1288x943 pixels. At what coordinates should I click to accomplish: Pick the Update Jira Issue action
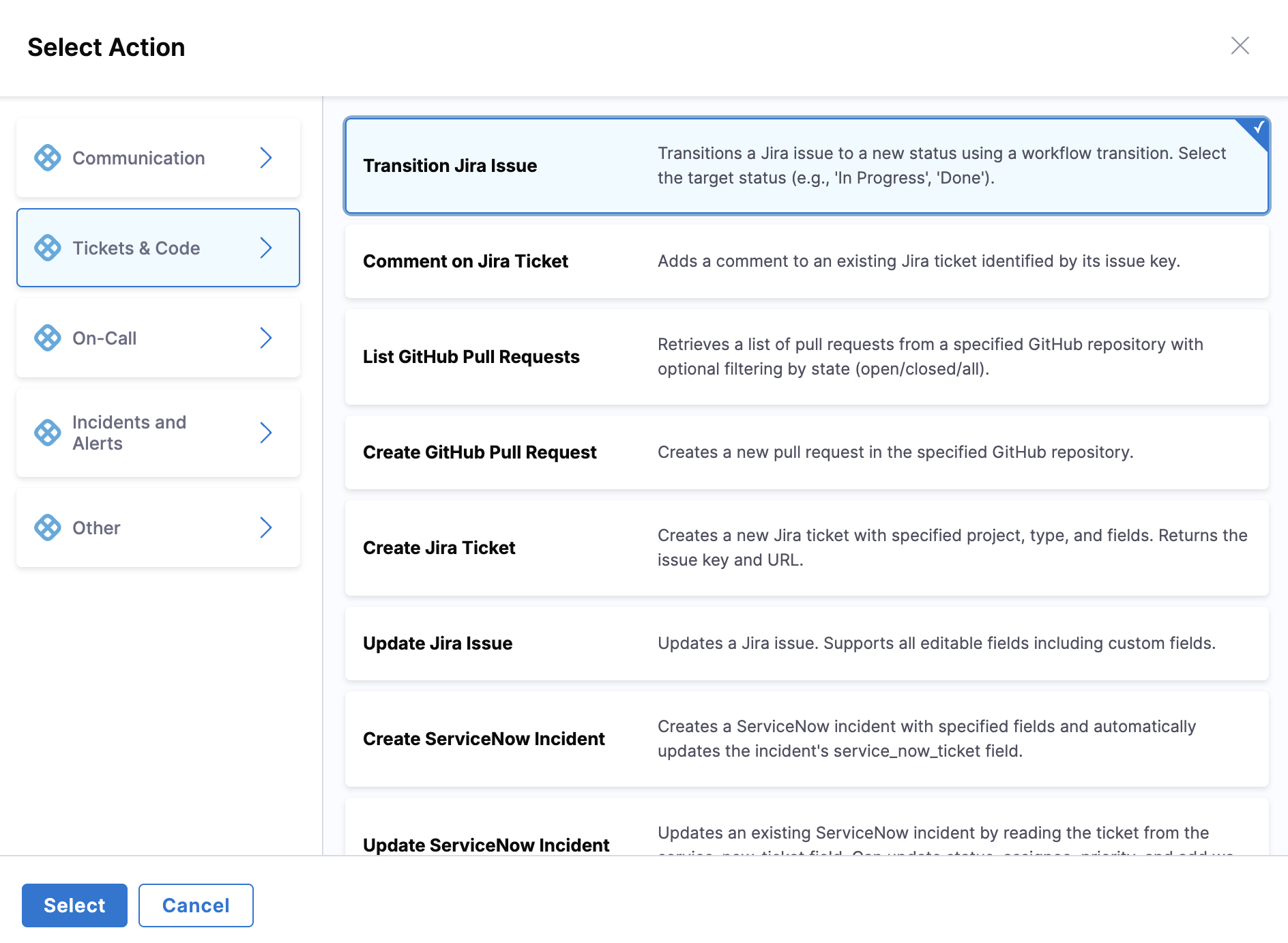click(x=807, y=643)
